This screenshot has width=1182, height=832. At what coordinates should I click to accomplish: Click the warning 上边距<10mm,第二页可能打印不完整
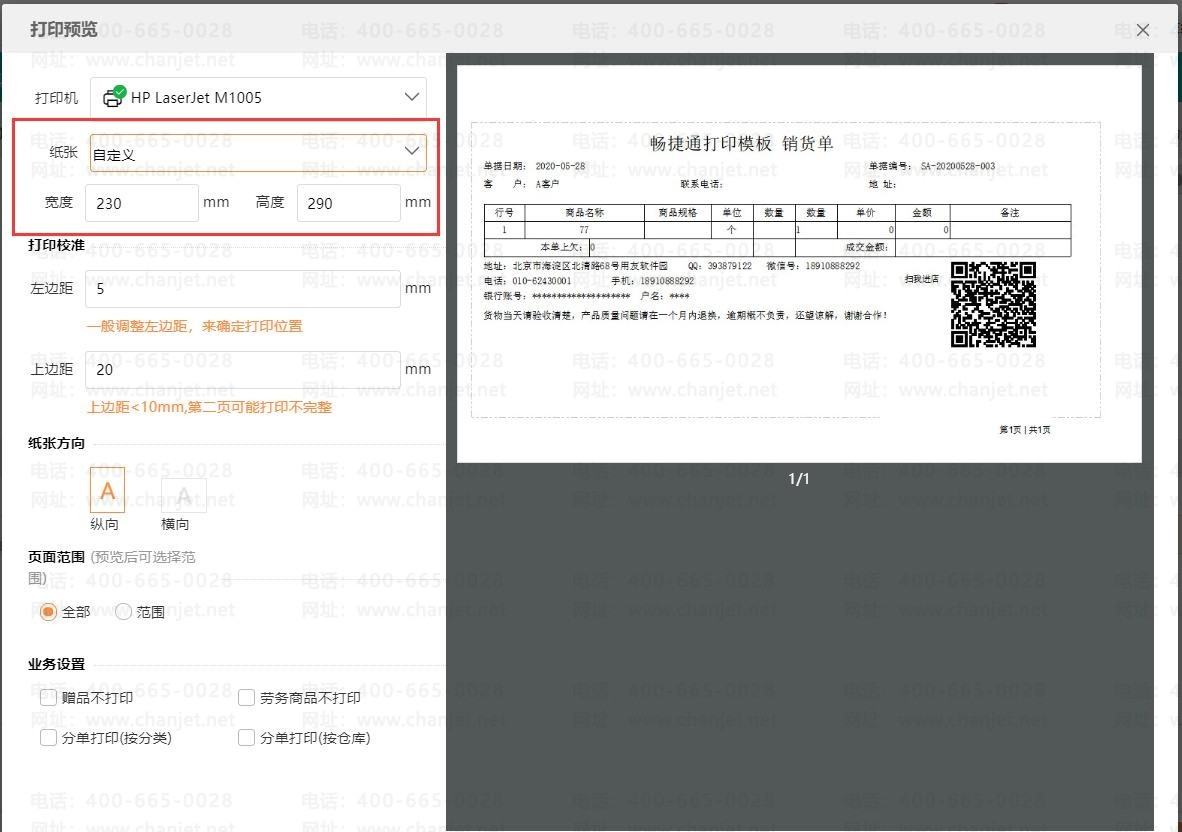[210, 407]
